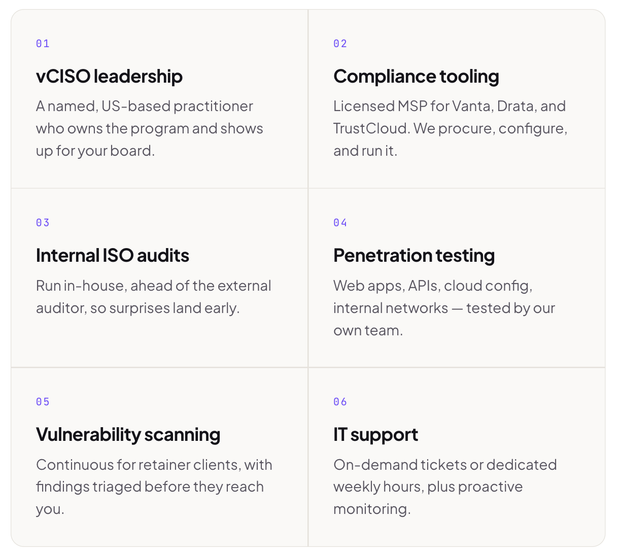620x556 pixels.
Task: Click the US-based practitioner description text
Action: pyautogui.click(x=149, y=129)
